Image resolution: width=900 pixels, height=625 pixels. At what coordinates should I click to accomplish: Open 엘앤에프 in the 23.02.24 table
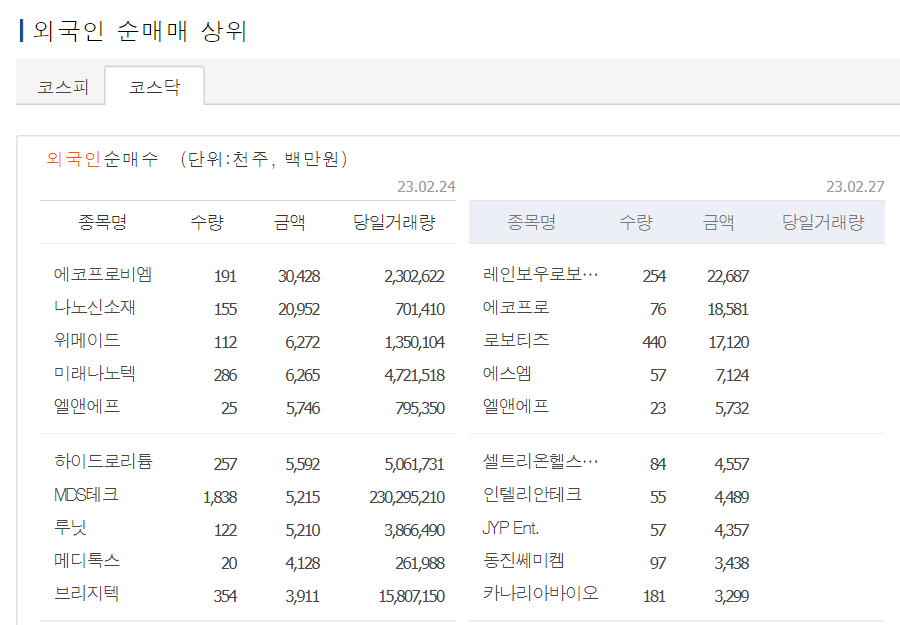coord(87,406)
